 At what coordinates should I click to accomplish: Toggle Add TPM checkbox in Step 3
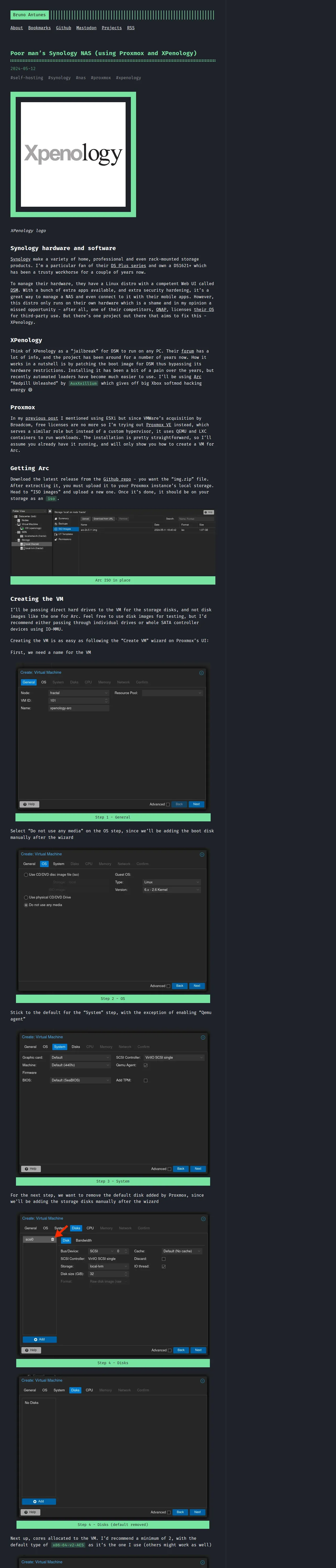[x=145, y=1080]
